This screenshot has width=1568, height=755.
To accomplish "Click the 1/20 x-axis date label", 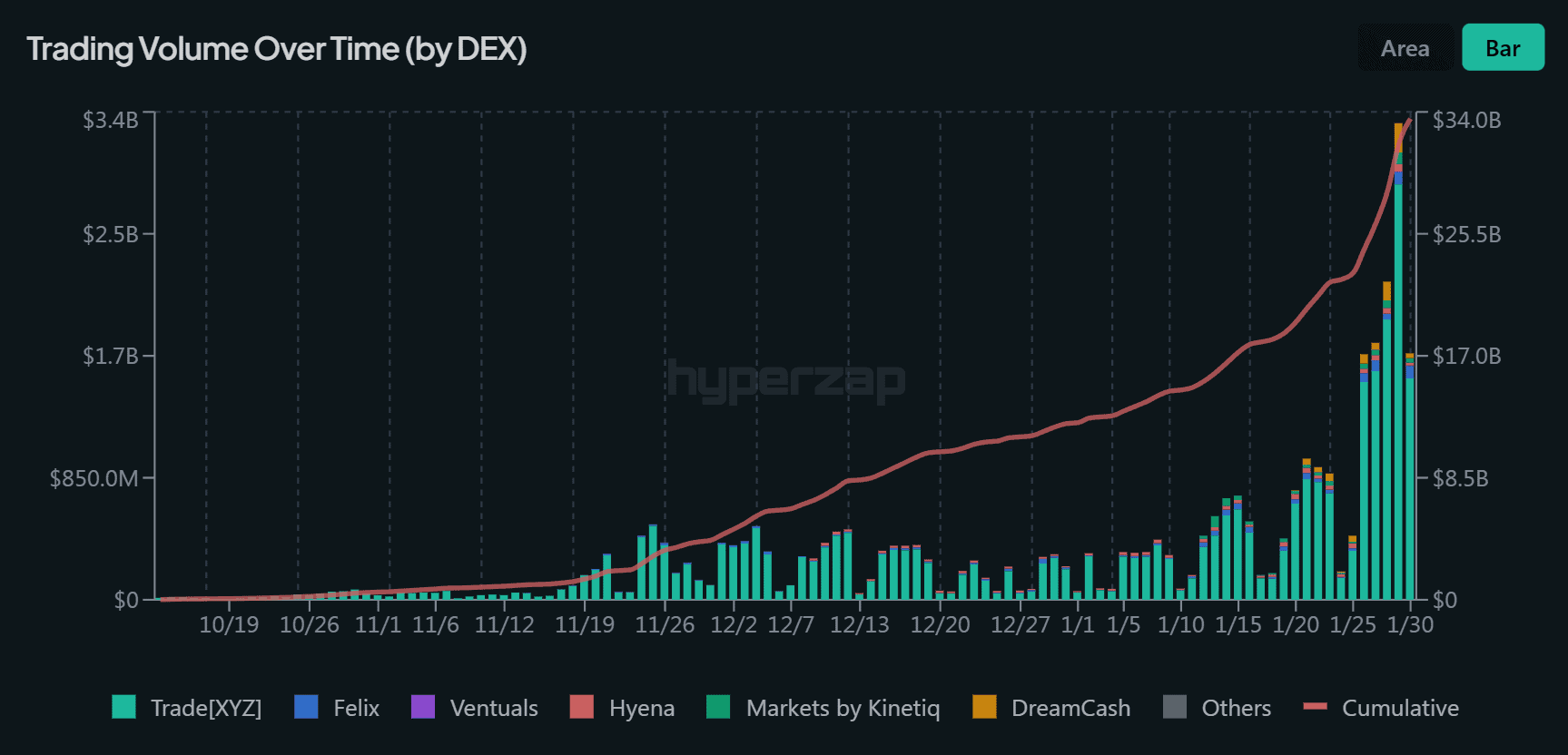I will (x=1296, y=624).
